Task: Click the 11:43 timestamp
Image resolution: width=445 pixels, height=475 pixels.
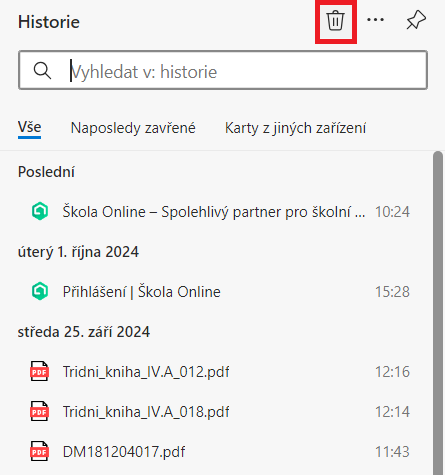Action: [392, 452]
